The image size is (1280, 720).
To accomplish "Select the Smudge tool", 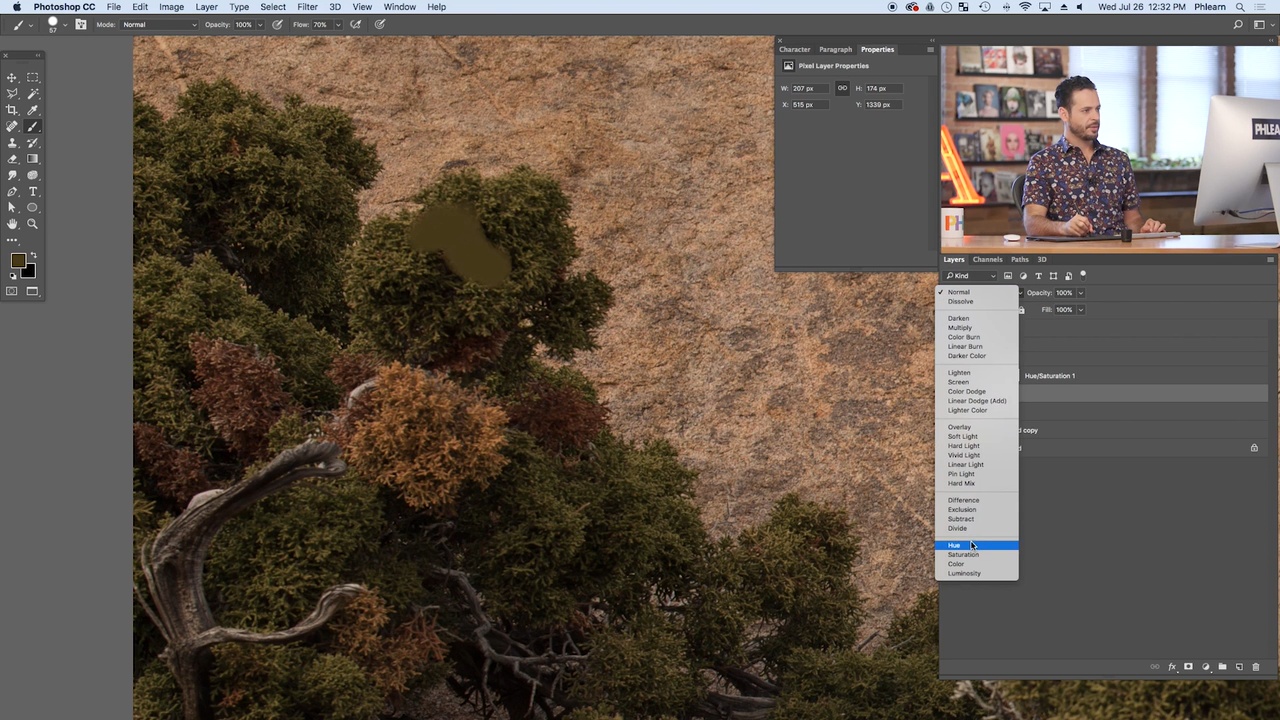I will tap(12, 175).
